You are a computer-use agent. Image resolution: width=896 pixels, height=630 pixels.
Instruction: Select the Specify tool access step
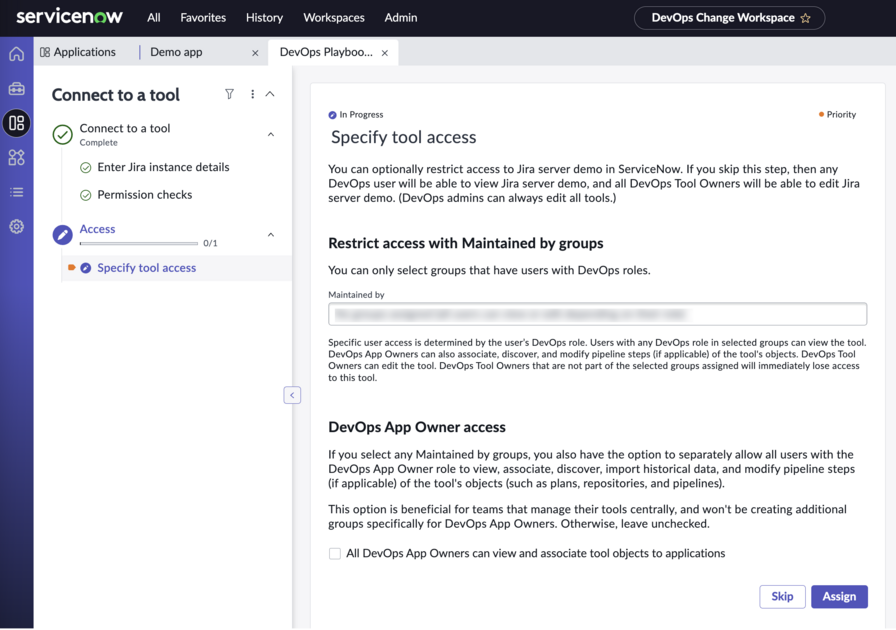tap(146, 268)
